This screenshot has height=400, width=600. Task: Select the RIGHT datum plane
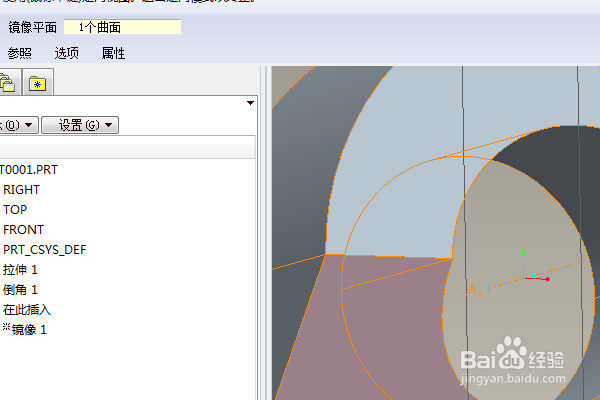click(21, 189)
